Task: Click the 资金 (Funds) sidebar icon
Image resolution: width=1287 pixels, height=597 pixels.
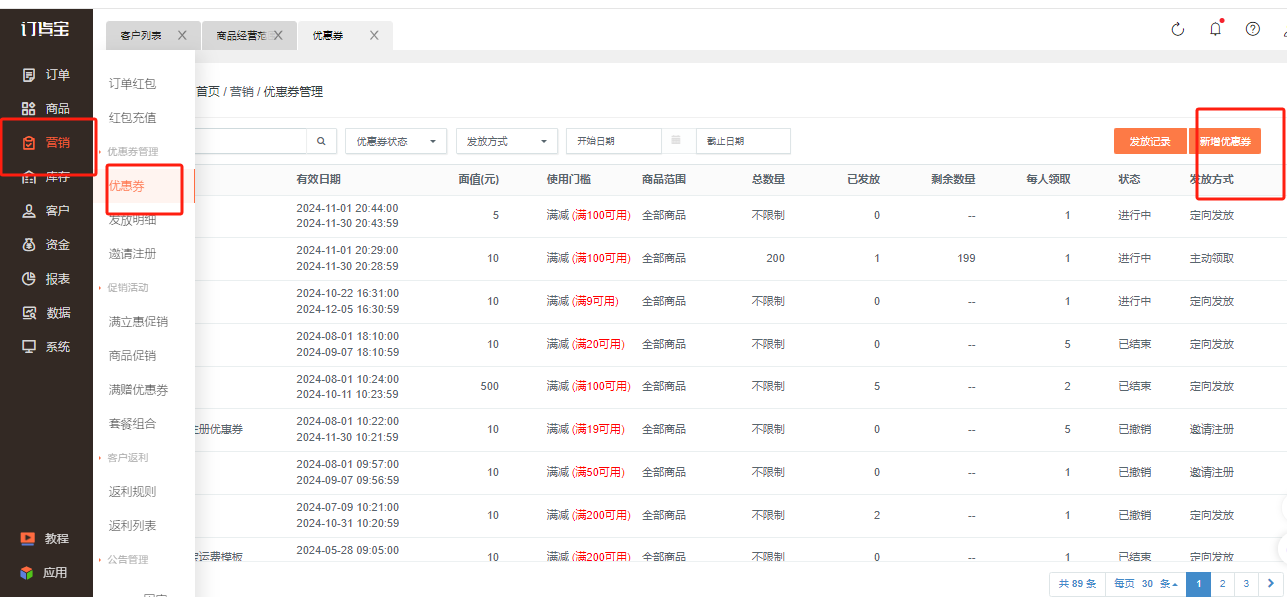Action: [30, 245]
